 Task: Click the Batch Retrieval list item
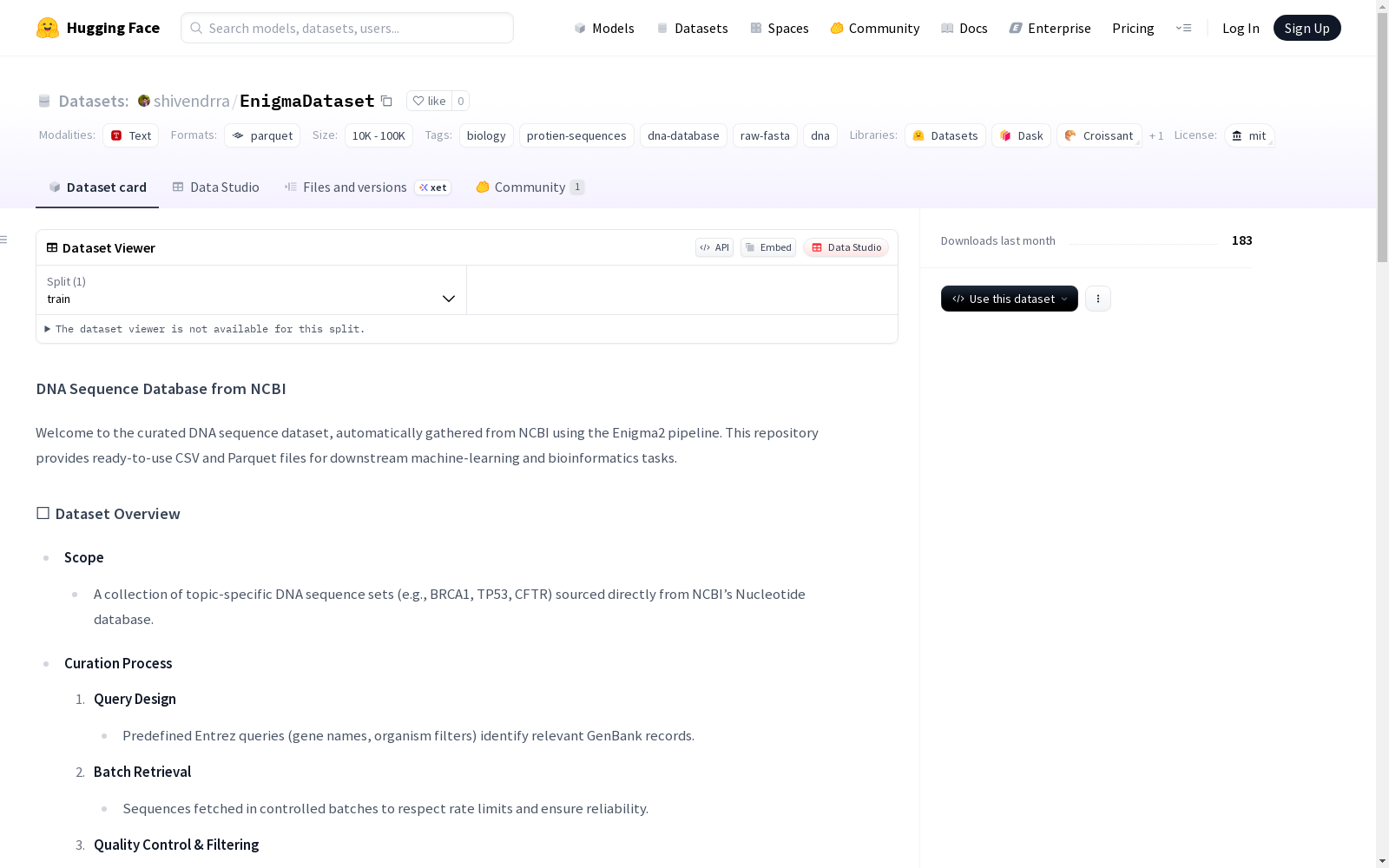142,772
